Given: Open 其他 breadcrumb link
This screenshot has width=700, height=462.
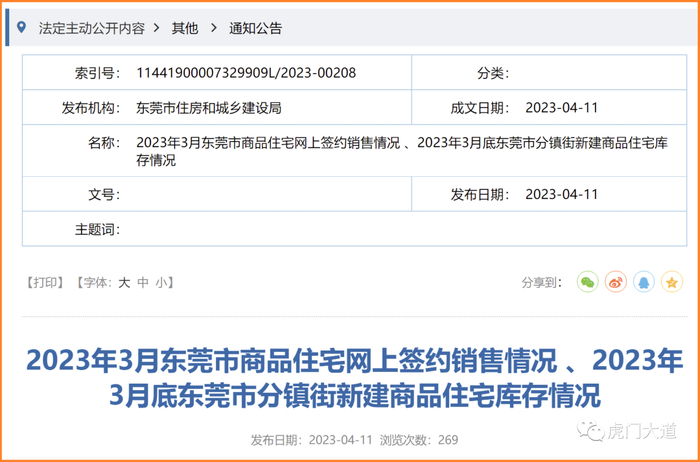Looking at the screenshot, I should (185, 29).
